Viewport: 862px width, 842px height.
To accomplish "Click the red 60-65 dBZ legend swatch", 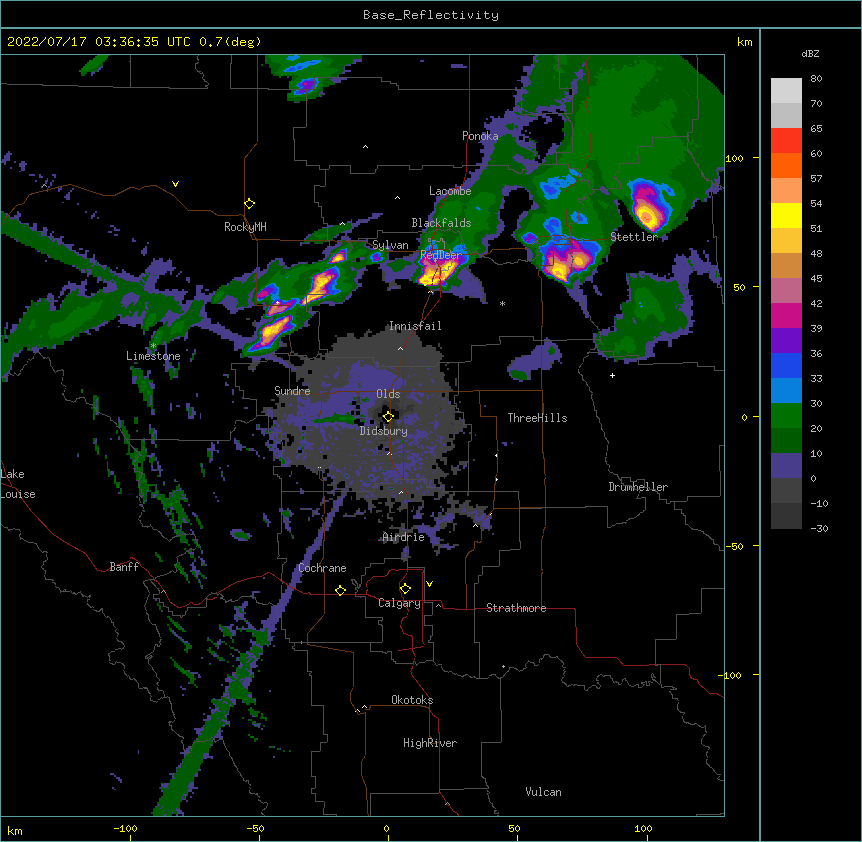I will [x=786, y=140].
